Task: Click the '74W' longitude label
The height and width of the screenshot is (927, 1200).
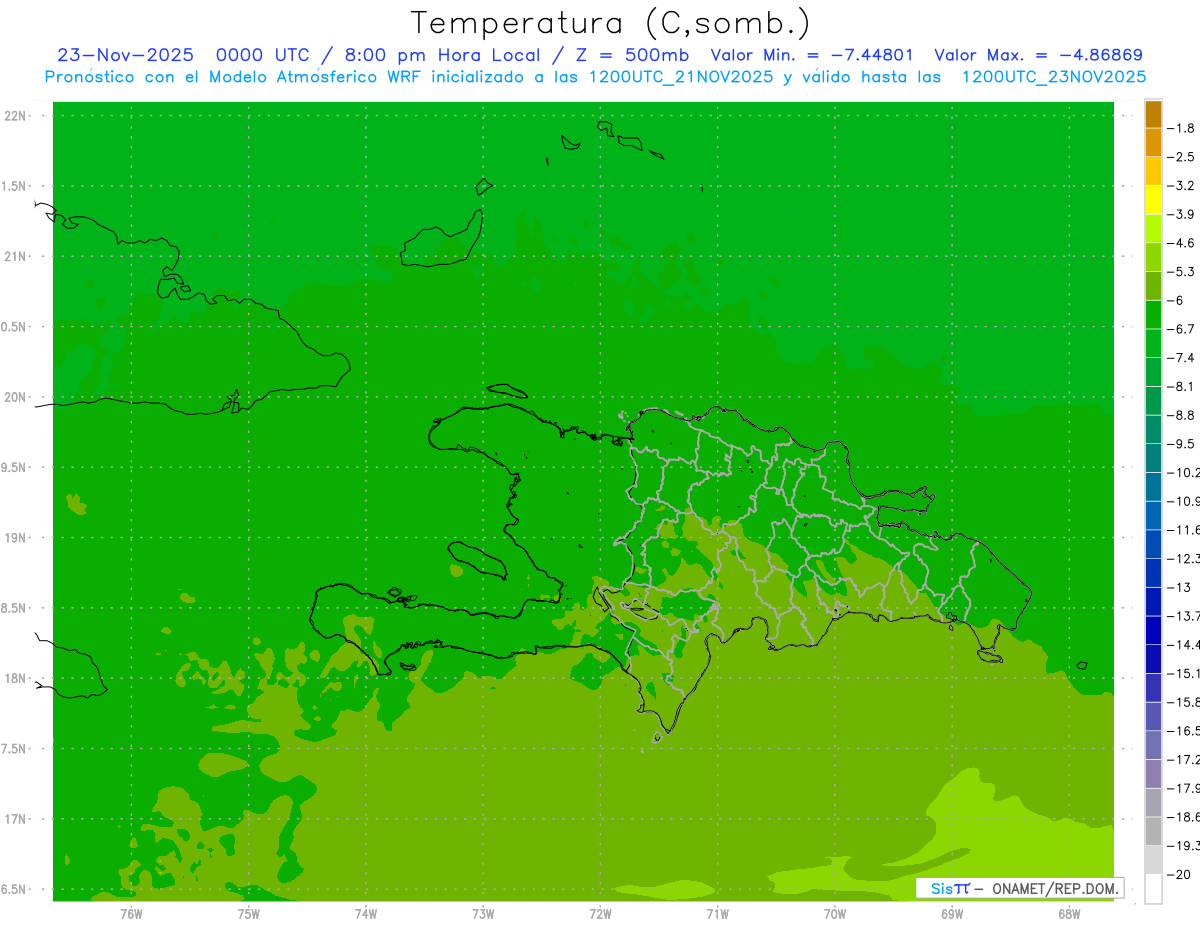Action: [x=366, y=914]
